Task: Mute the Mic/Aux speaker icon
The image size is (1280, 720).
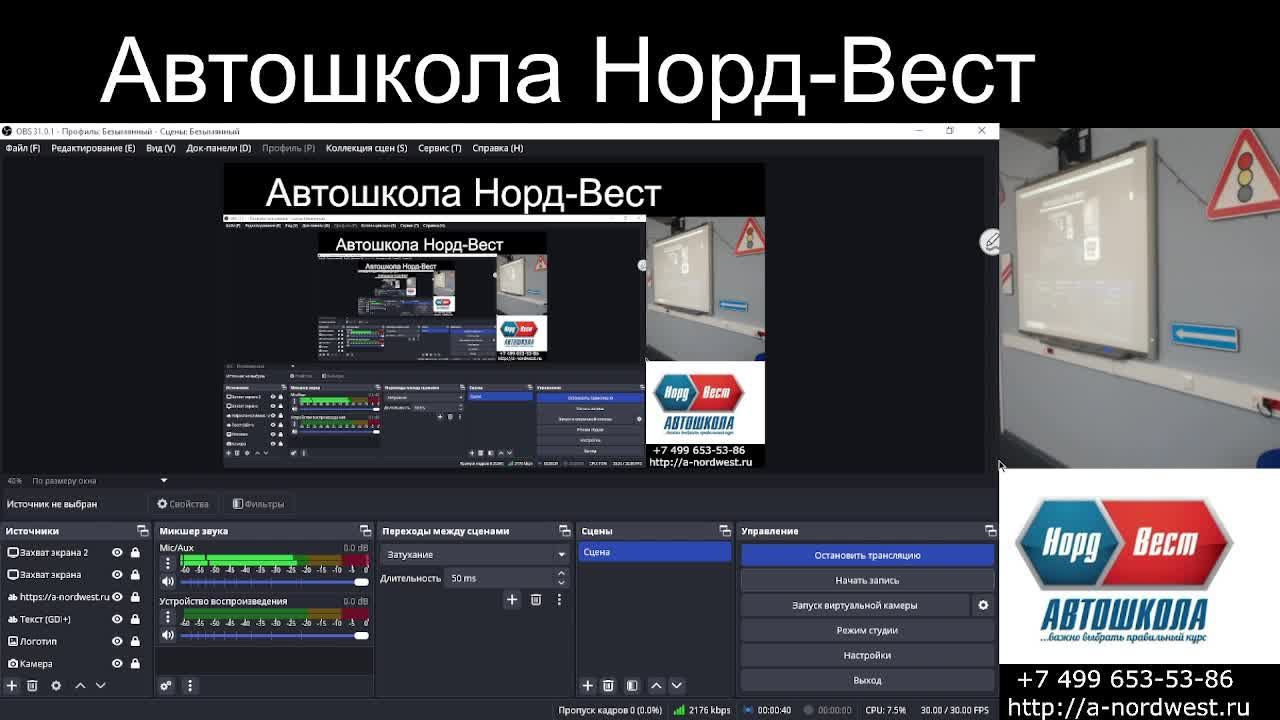Action: click(x=168, y=581)
